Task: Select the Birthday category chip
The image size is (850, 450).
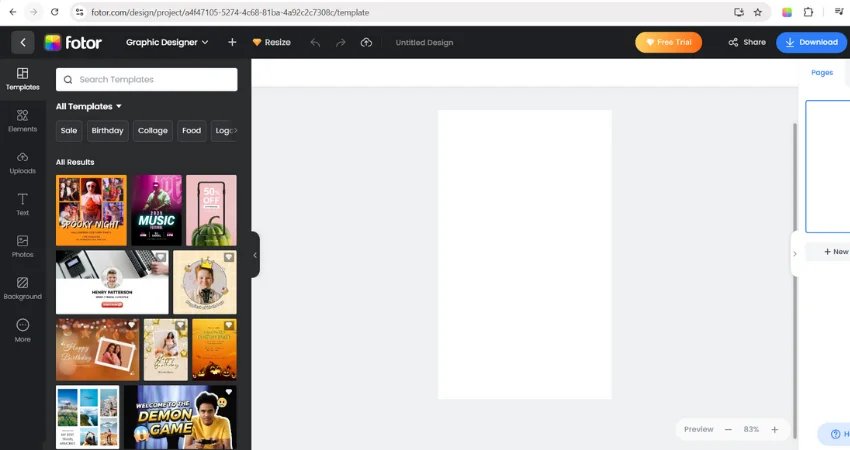Action: [x=107, y=131]
